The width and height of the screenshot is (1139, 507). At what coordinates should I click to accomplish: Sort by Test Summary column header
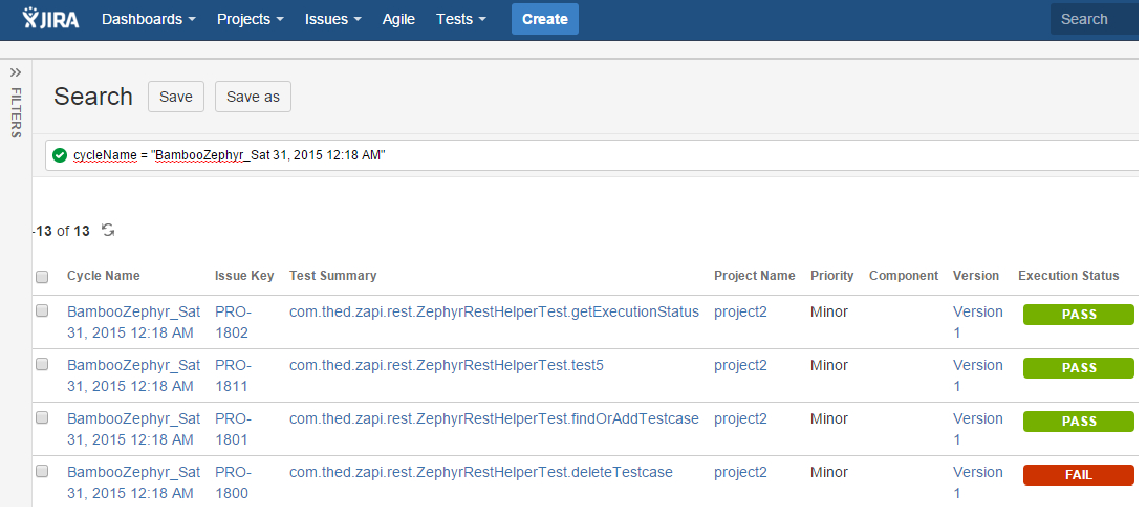[x=333, y=275]
